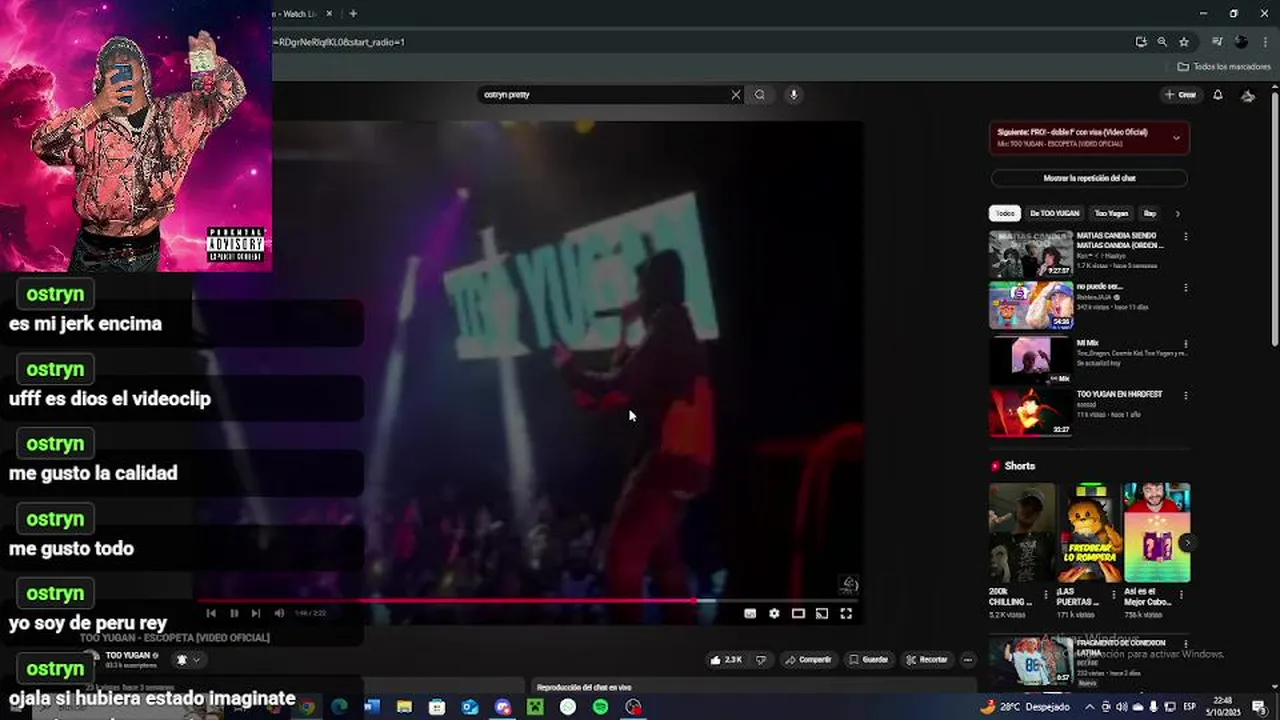Open Spotify from taskbar

pyautogui.click(x=600, y=707)
